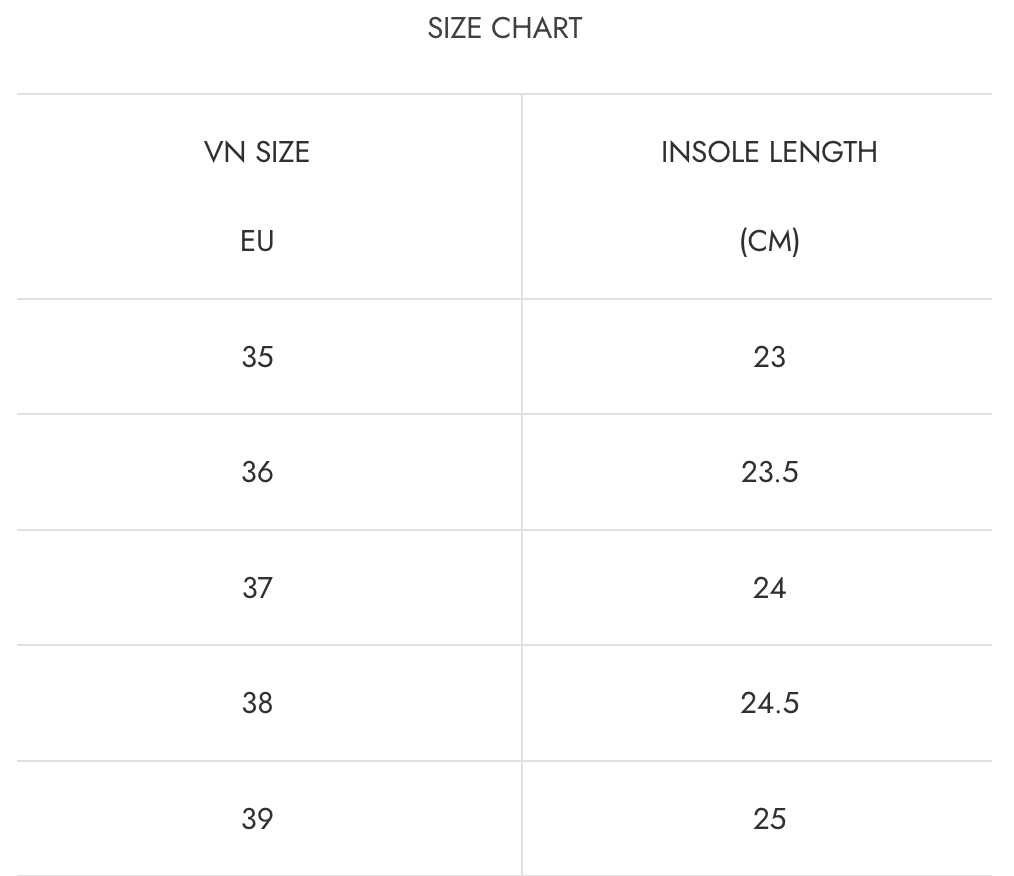Image resolution: width=1014 pixels, height=876 pixels.
Task: Click the EU label in header
Action: point(257,241)
